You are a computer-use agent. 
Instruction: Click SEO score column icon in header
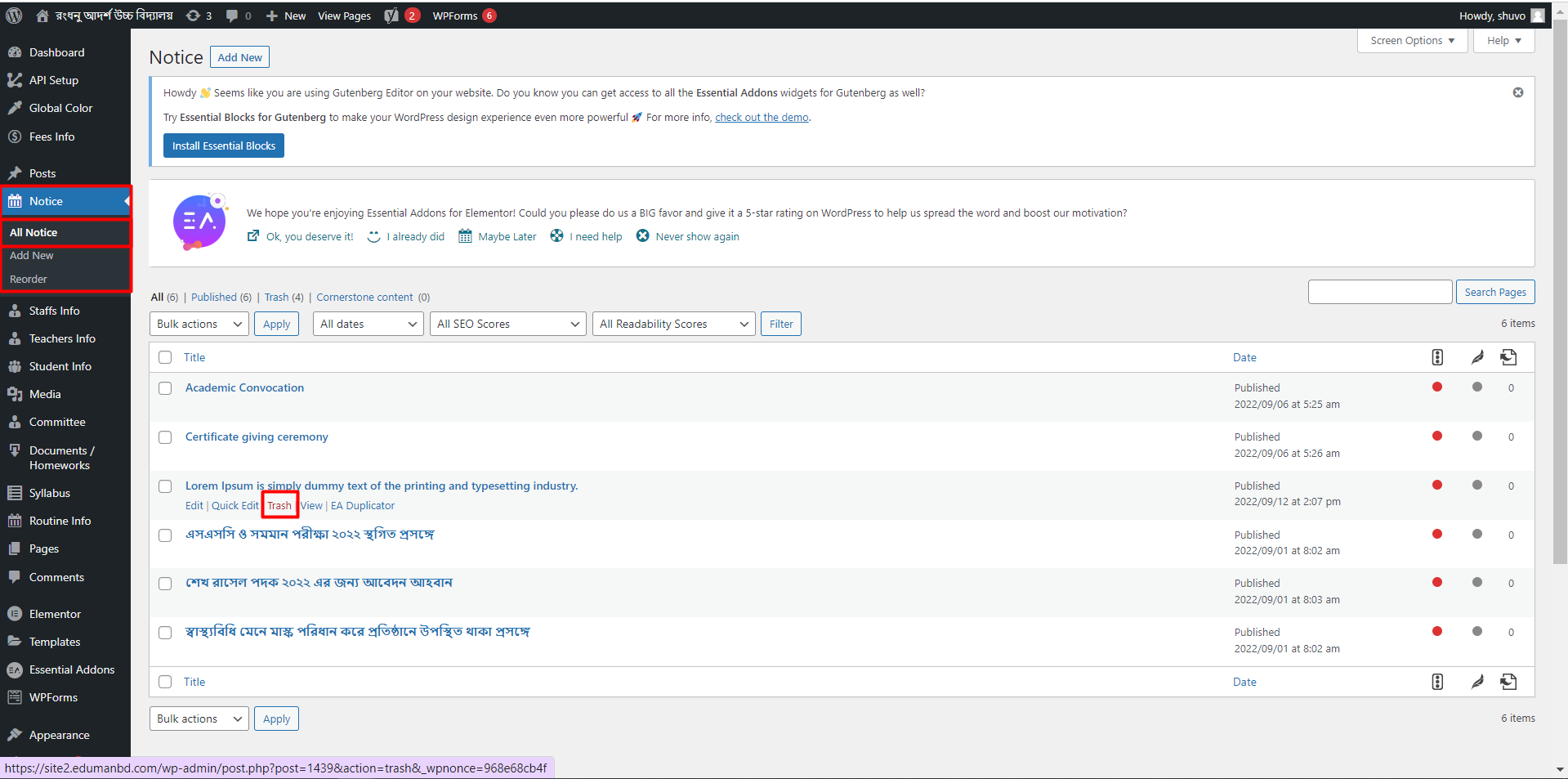tap(1437, 357)
